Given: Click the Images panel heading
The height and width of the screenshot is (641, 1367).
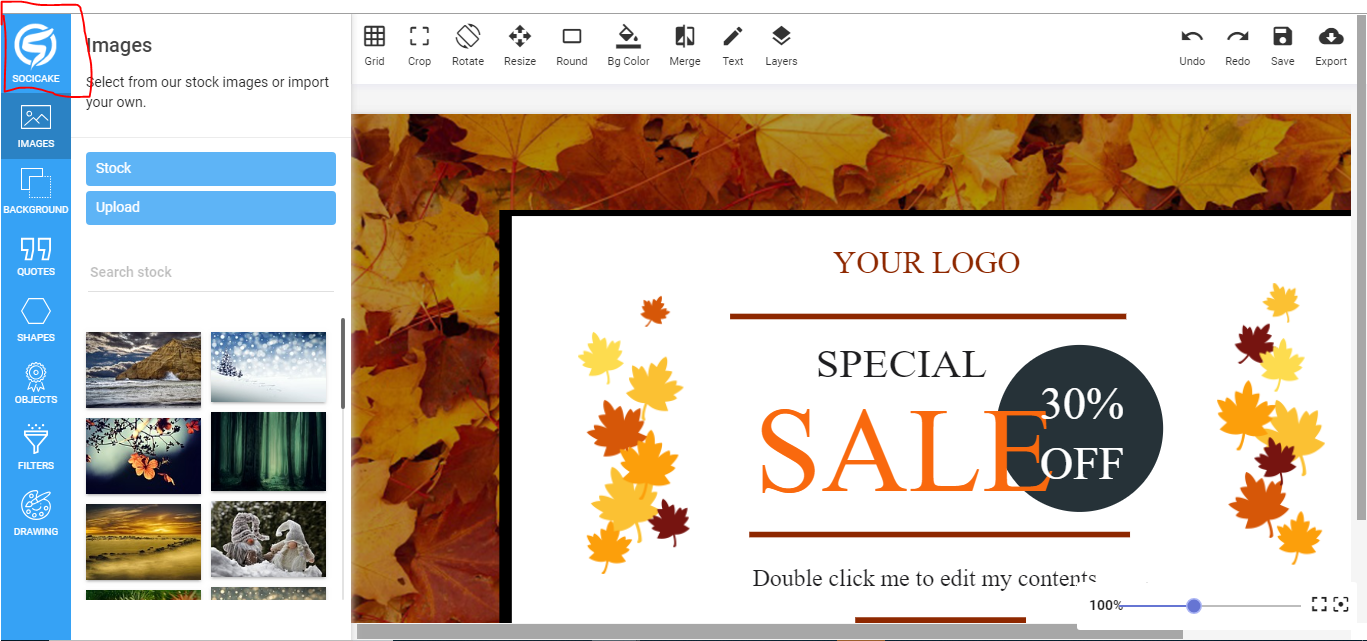Looking at the screenshot, I should coord(119,45).
